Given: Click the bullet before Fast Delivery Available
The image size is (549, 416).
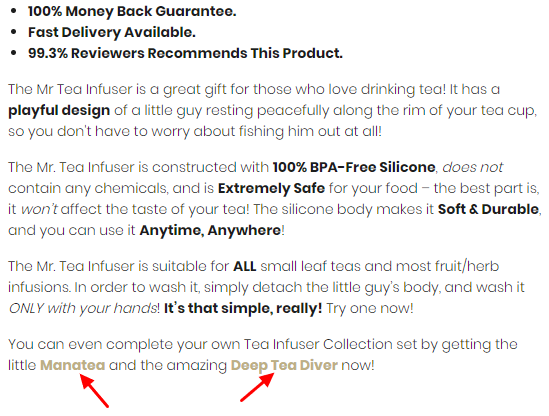Looking at the screenshot, I should 14,32.
